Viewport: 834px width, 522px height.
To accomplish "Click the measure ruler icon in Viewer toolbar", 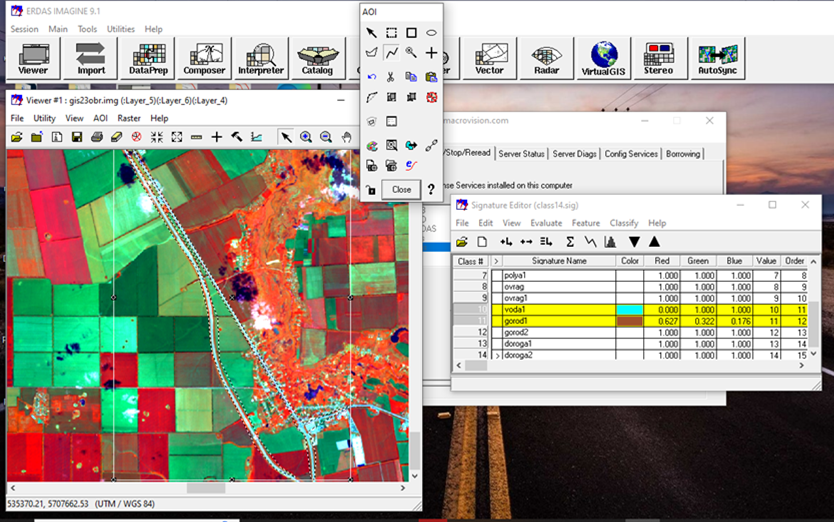I will (196, 137).
